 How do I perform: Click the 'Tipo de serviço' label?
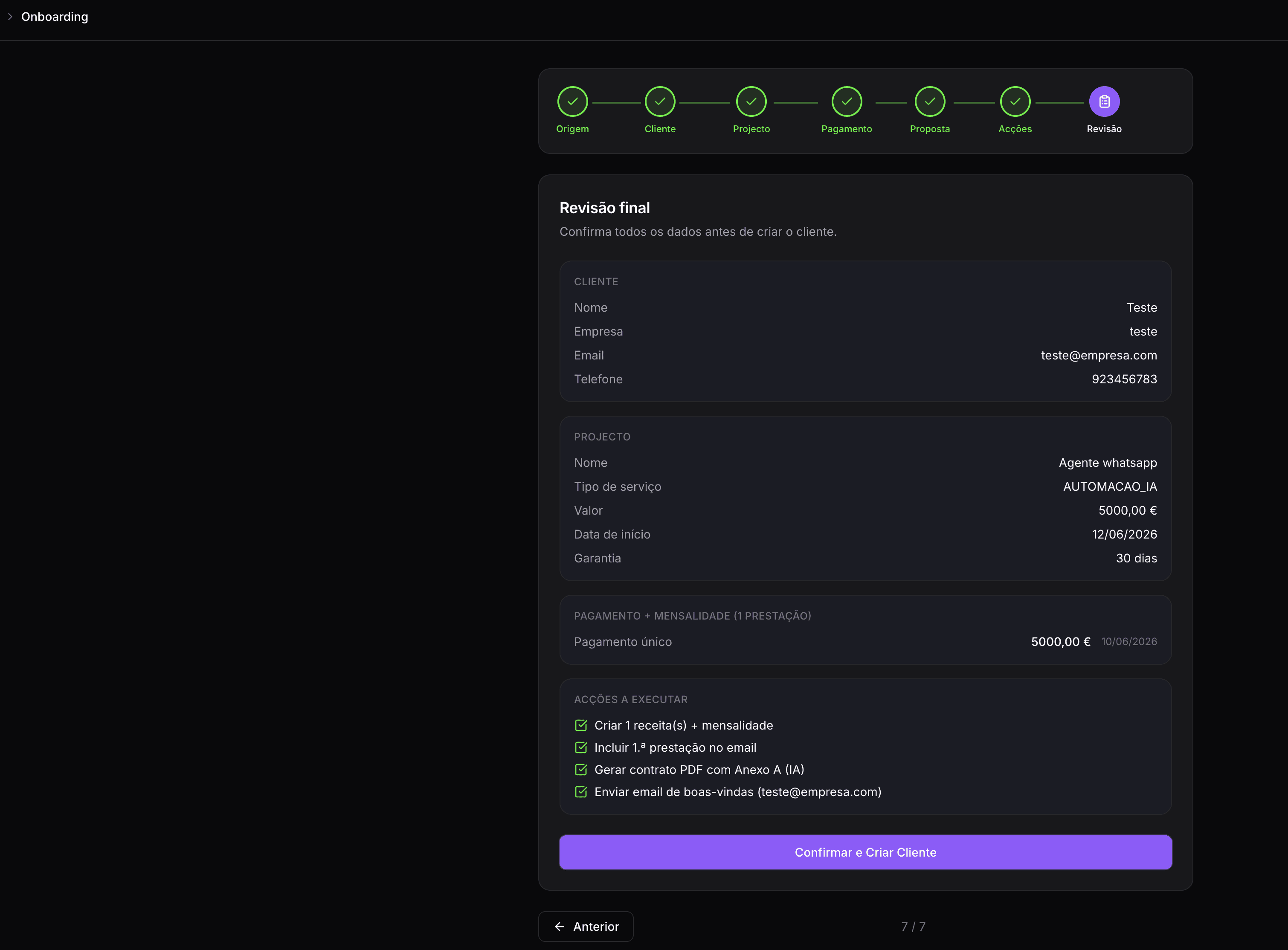click(617, 487)
